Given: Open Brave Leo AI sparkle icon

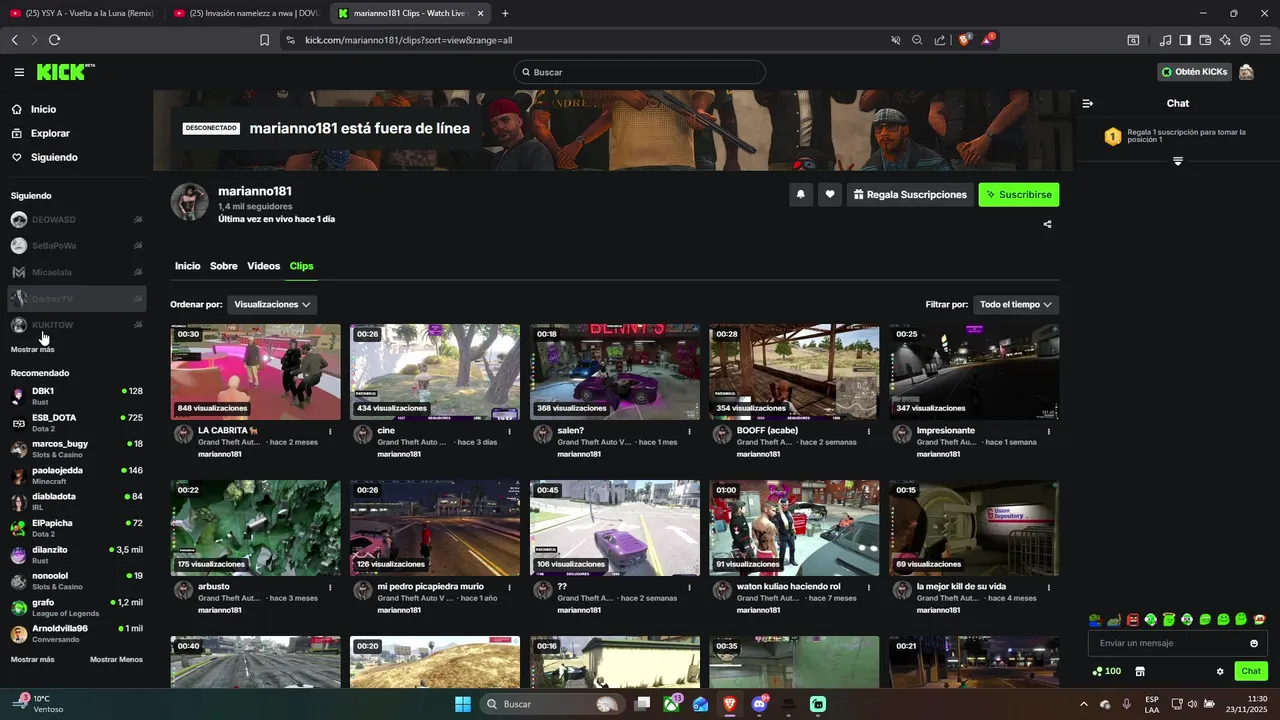Looking at the screenshot, I should 1225,40.
